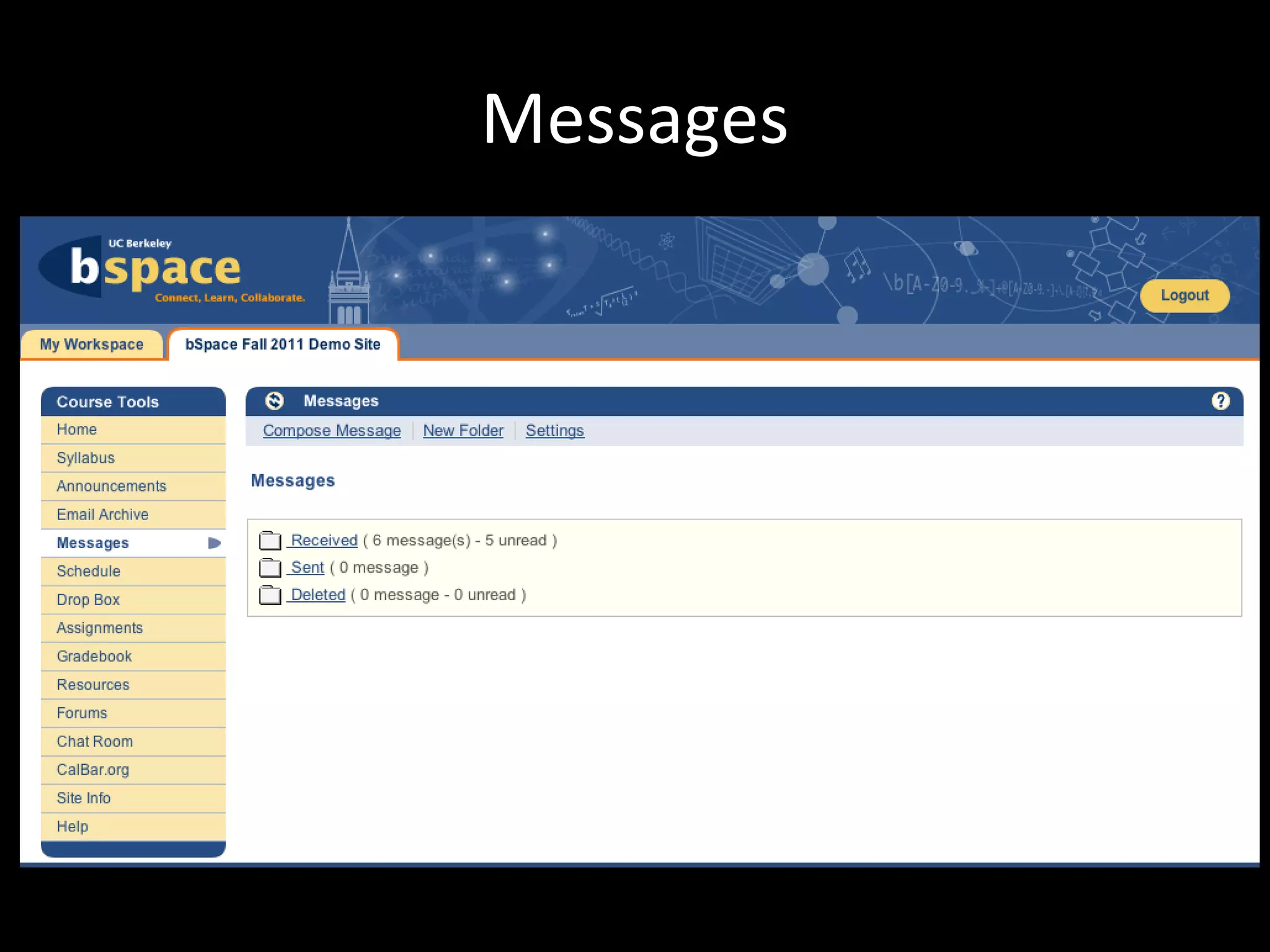
Task: Click the Messages title in tool header bar
Action: [341, 401]
